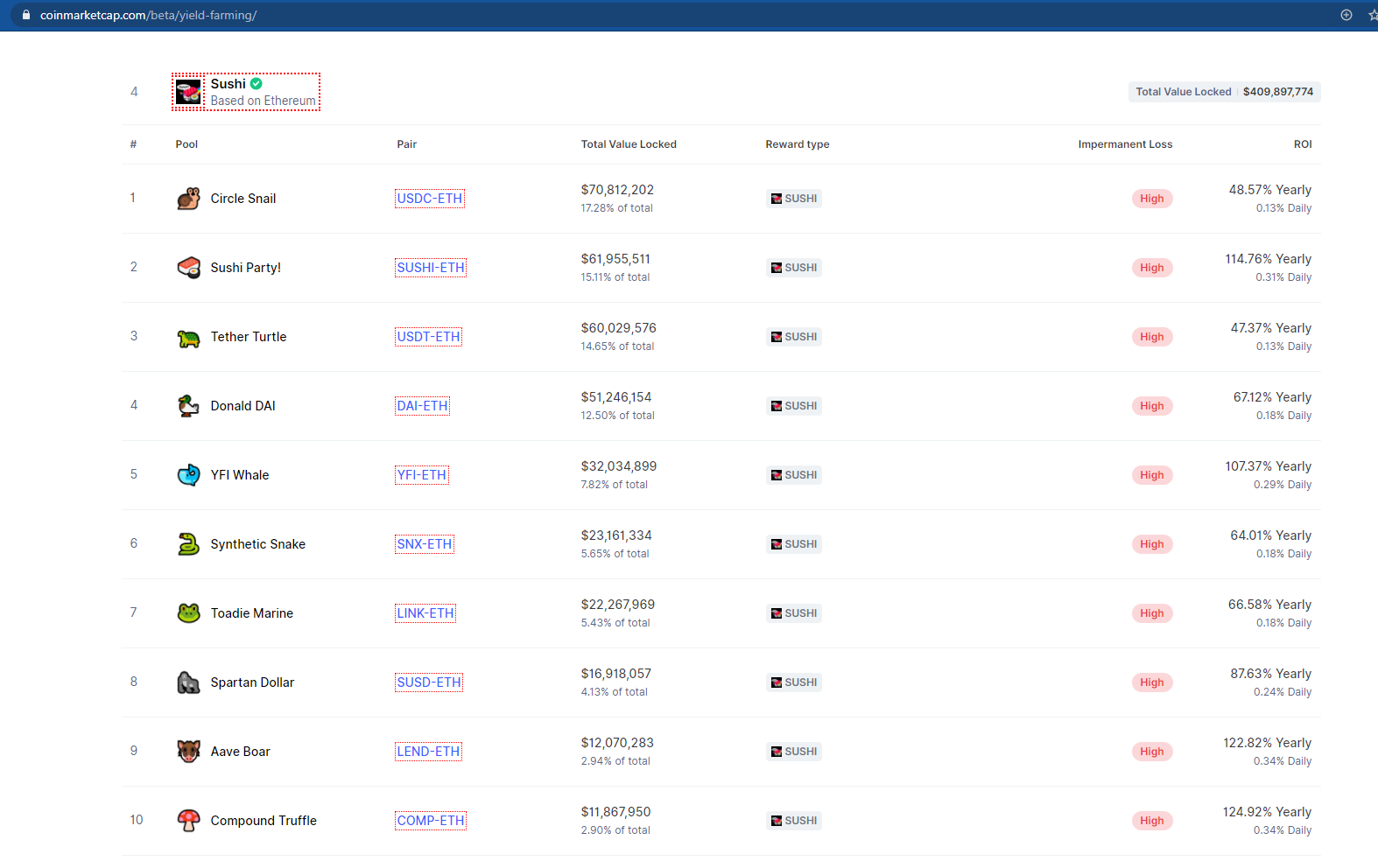The image size is (1378, 868).
Task: Click the Sushi verified checkmark badge
Action: 257,84
